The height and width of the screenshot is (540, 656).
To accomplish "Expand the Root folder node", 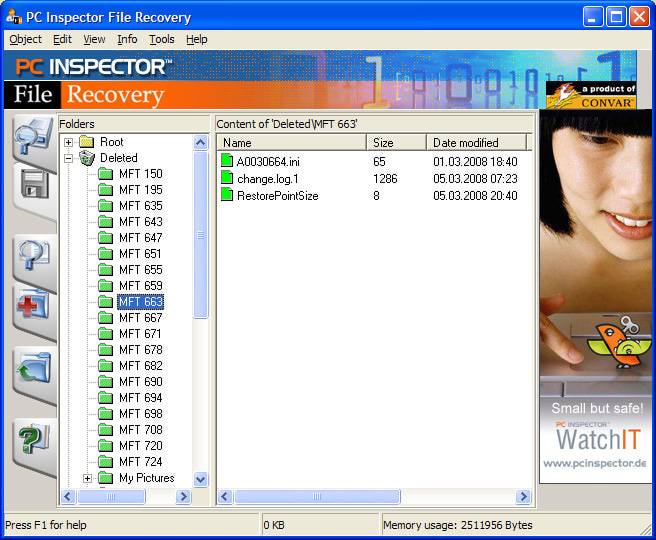I will click(x=68, y=142).
